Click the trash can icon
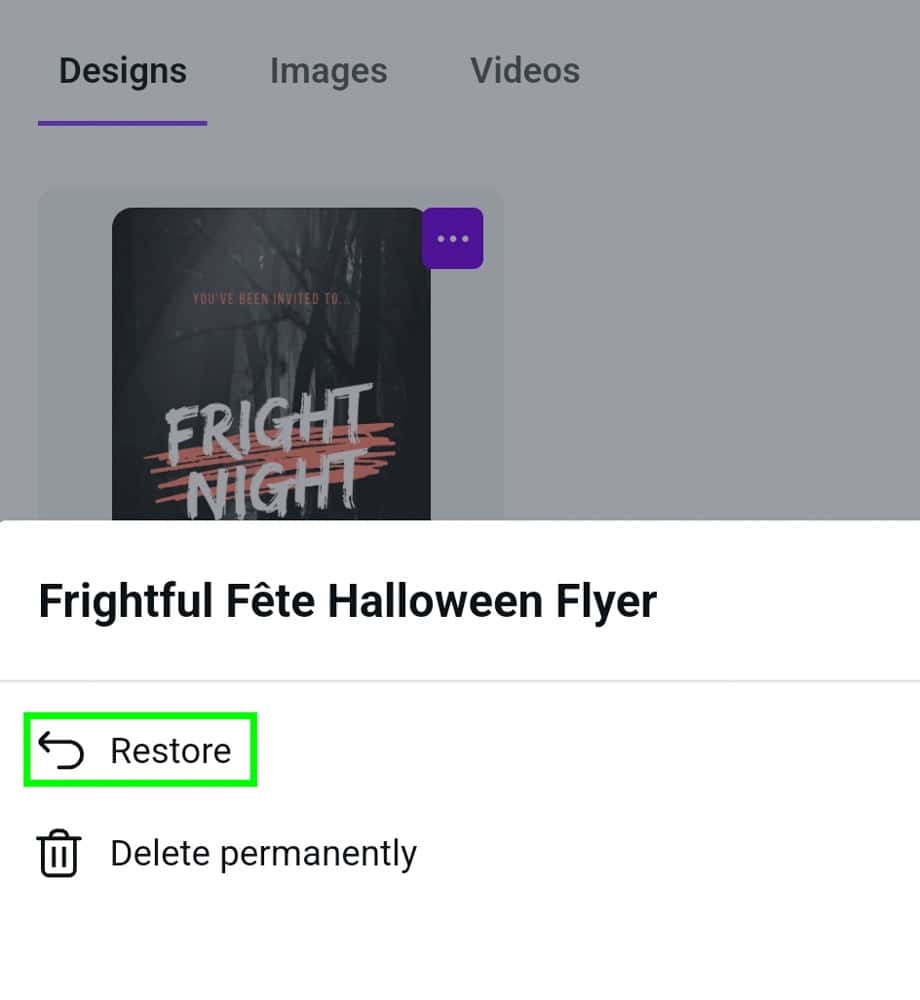Image resolution: width=920 pixels, height=1000 pixels. (59, 854)
